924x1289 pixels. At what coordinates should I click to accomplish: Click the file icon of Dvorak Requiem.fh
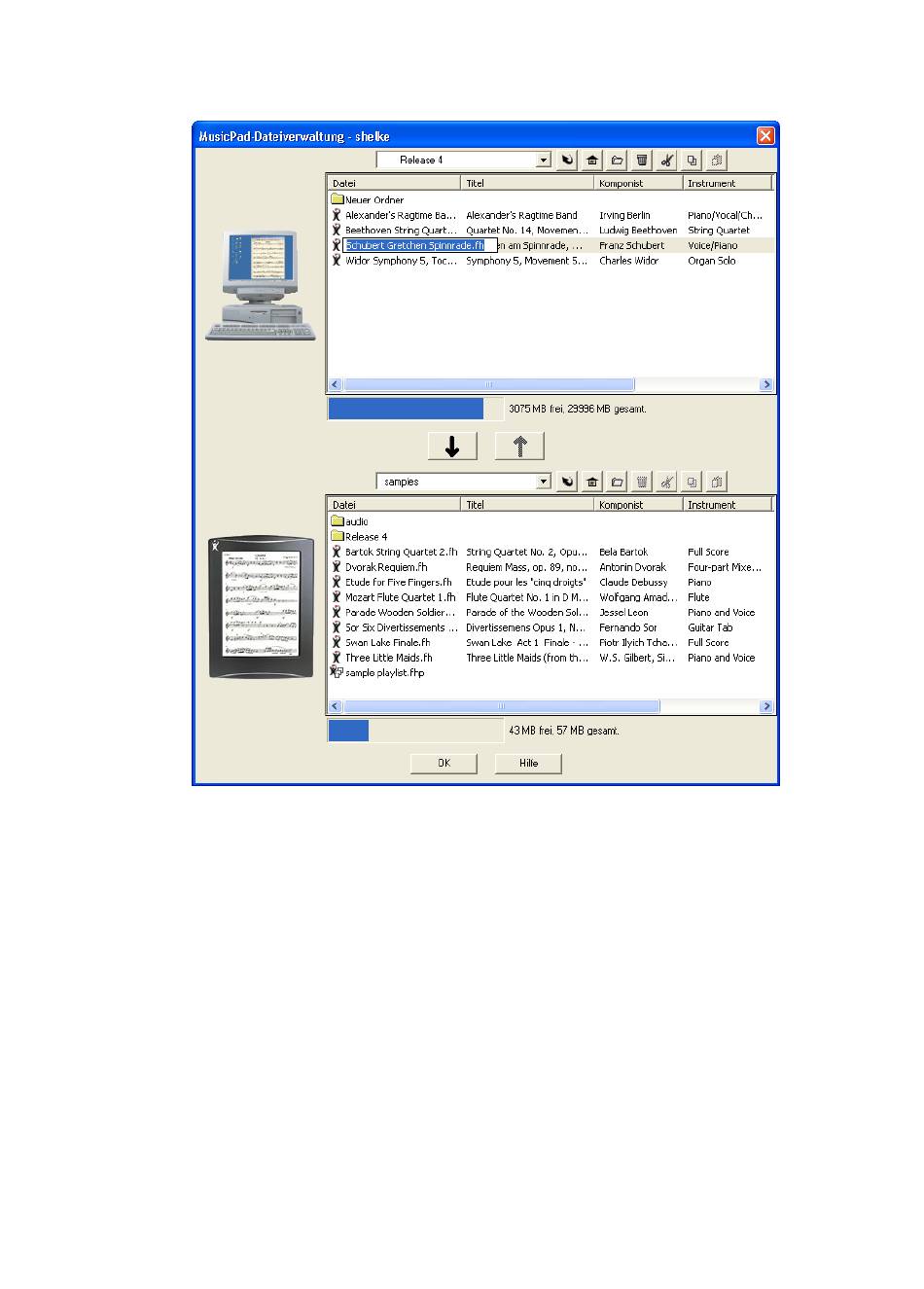pos(337,566)
